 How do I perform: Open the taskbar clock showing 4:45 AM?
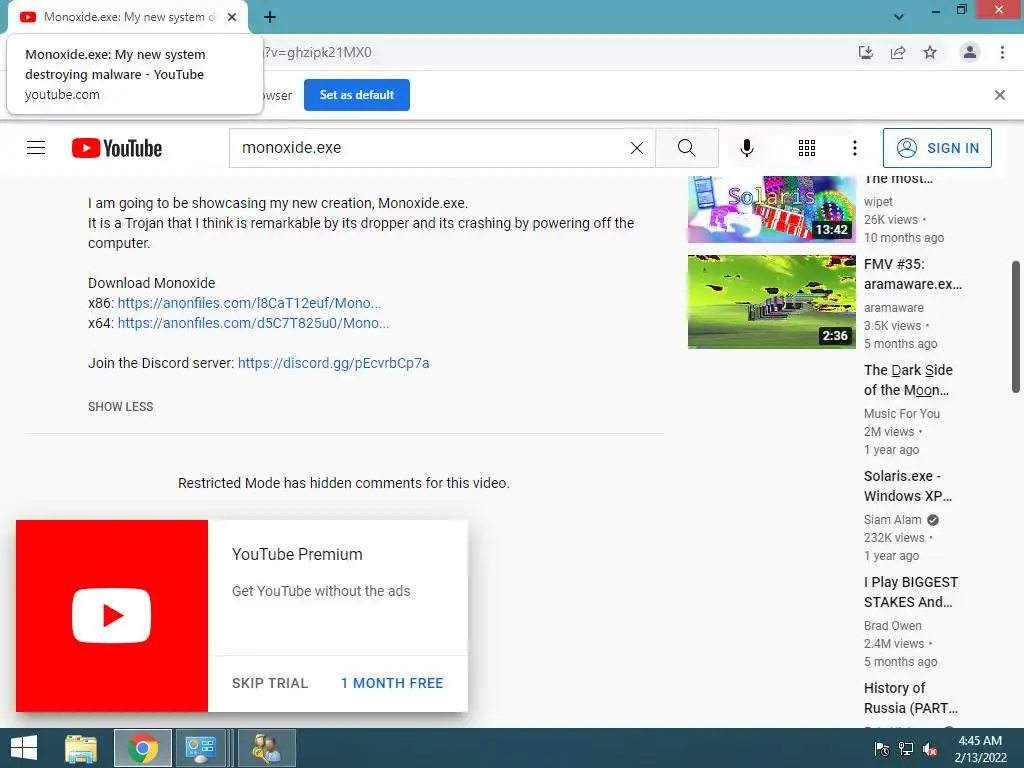(980, 749)
